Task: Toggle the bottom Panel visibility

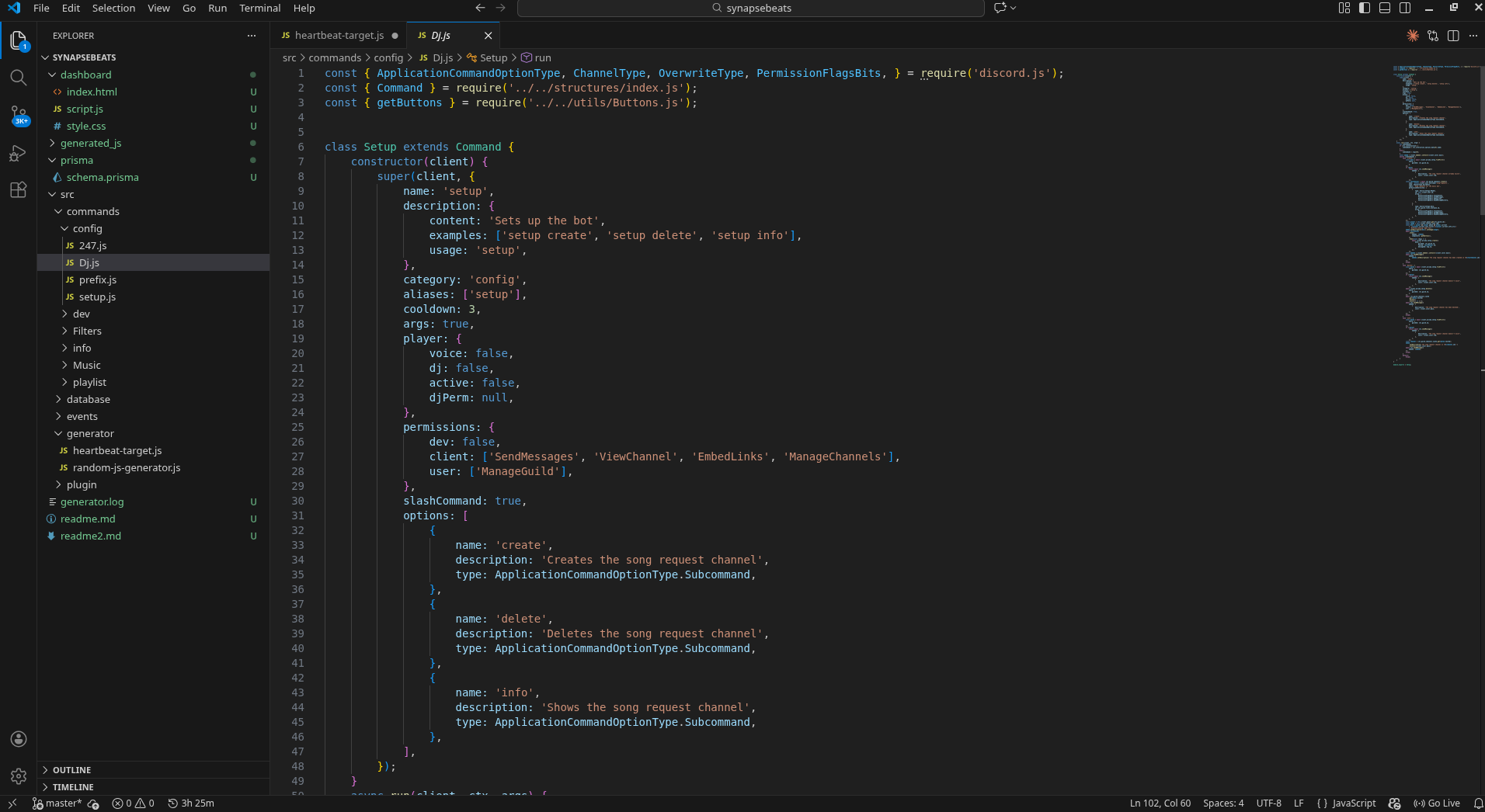Action: coord(1385,8)
